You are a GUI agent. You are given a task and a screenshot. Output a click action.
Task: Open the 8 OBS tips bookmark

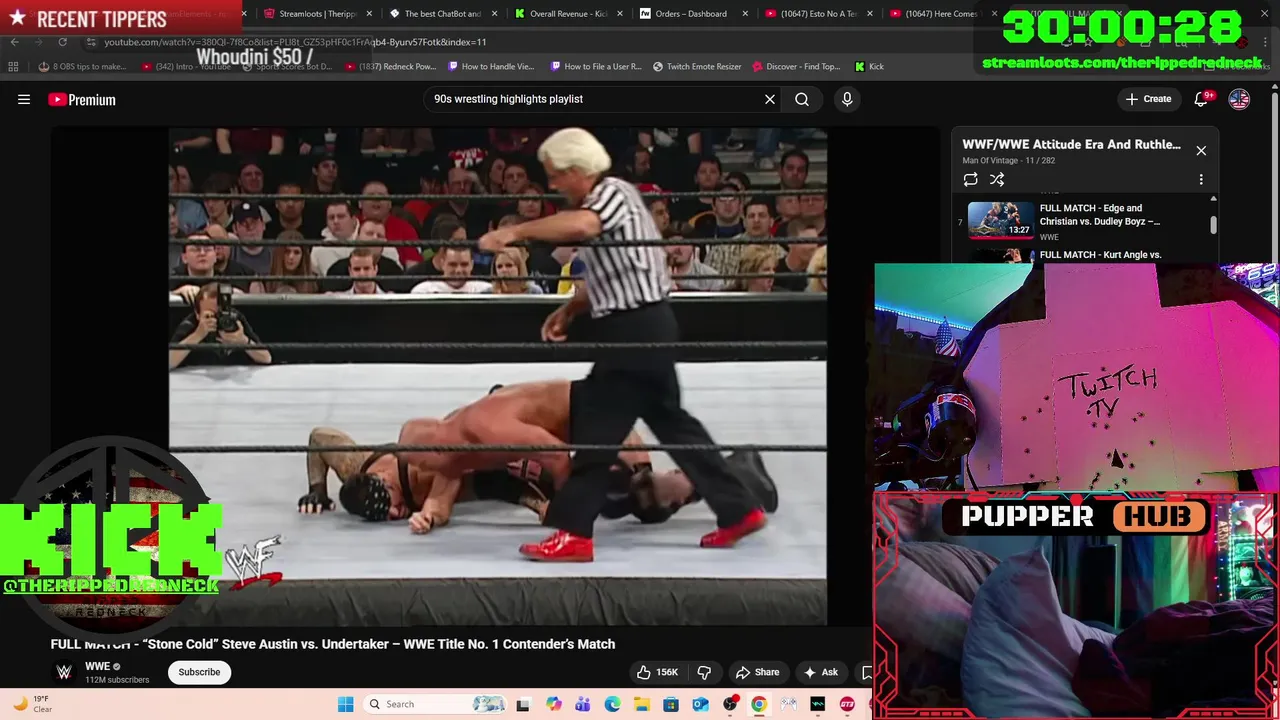pos(83,67)
